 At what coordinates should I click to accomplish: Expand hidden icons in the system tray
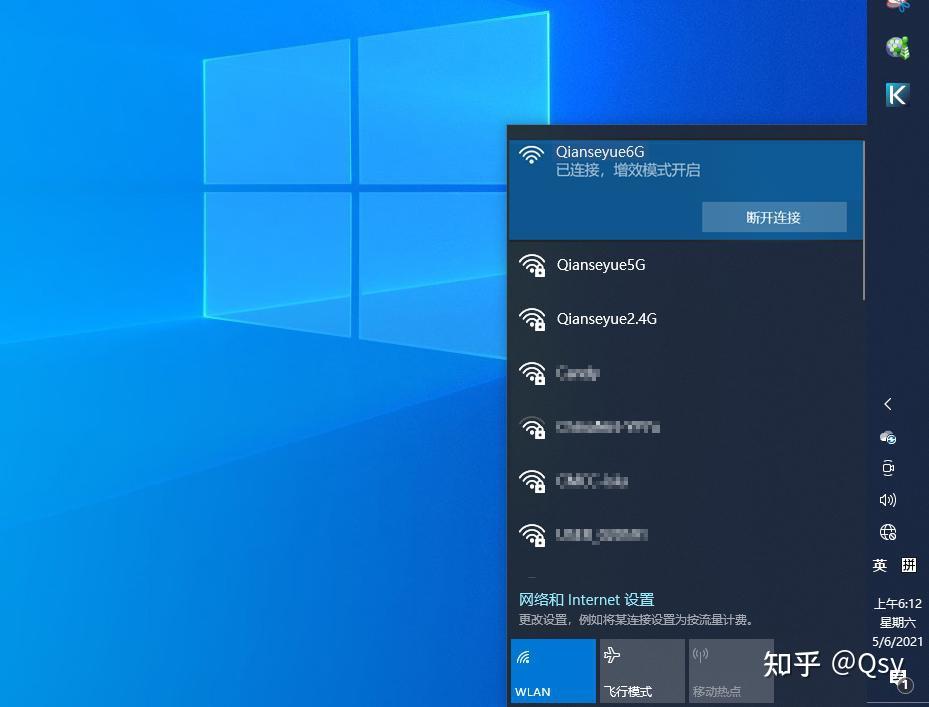(x=888, y=404)
